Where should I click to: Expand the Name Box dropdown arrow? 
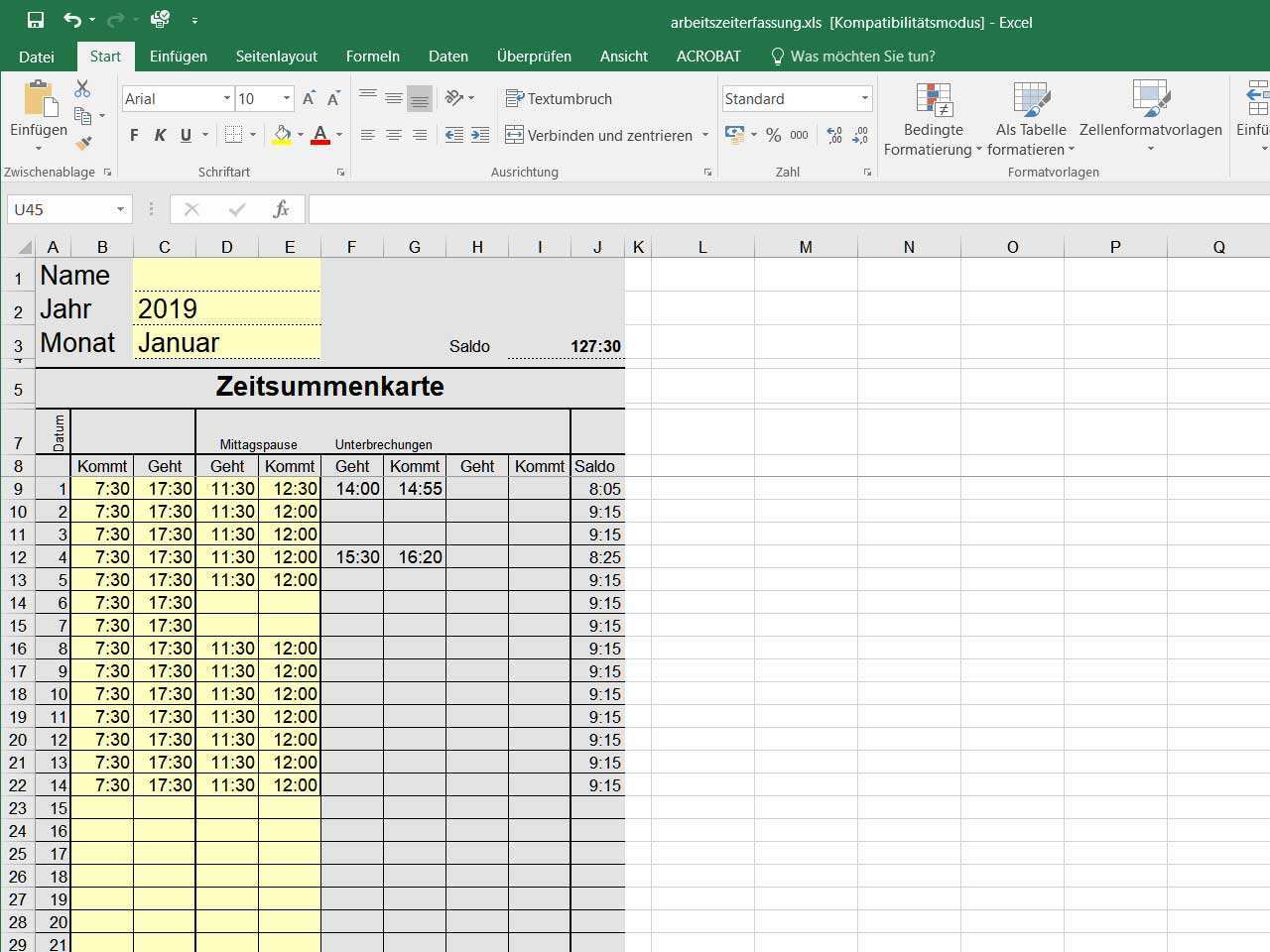click(120, 209)
